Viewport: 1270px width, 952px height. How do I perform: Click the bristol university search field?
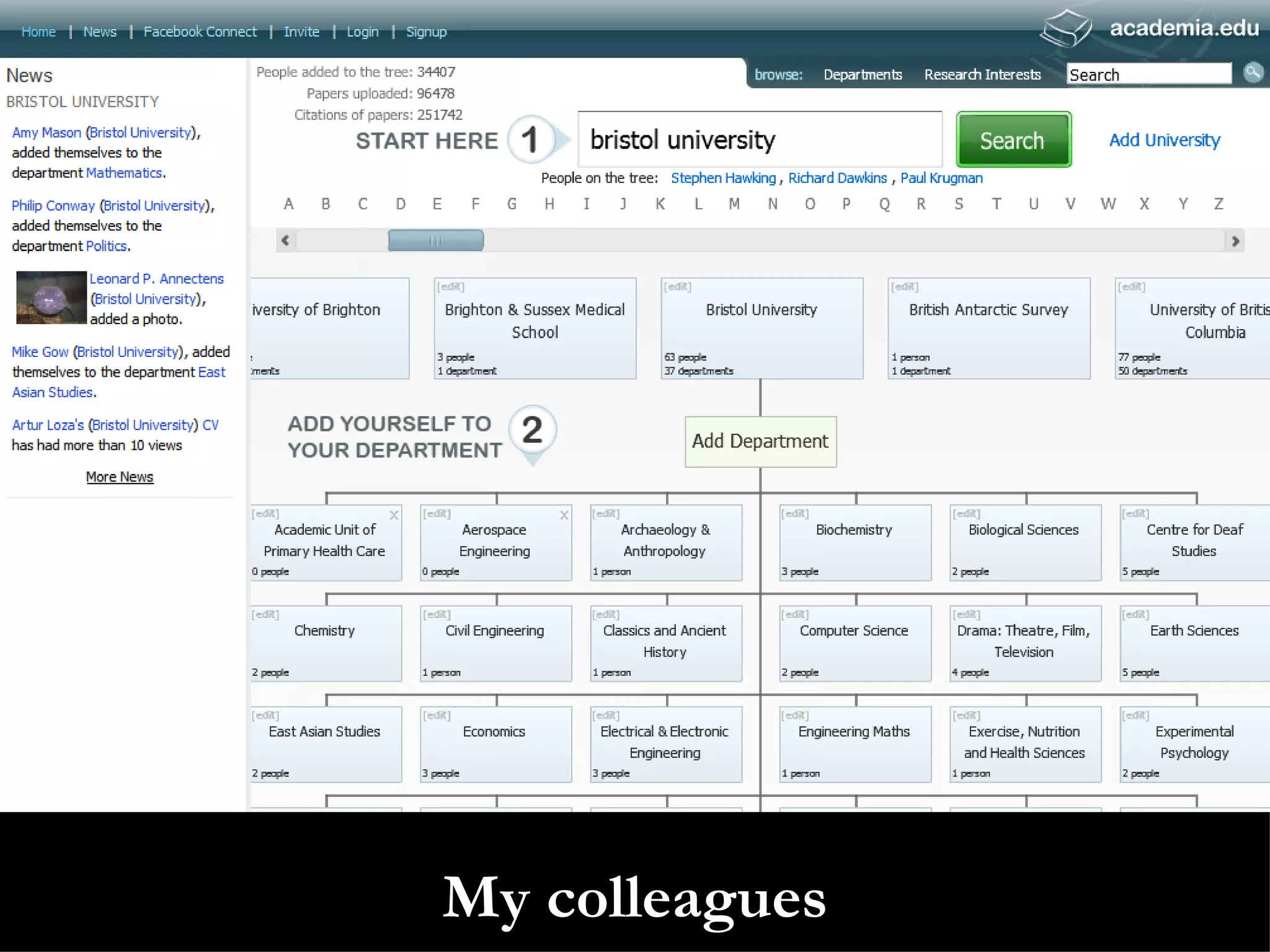759,140
